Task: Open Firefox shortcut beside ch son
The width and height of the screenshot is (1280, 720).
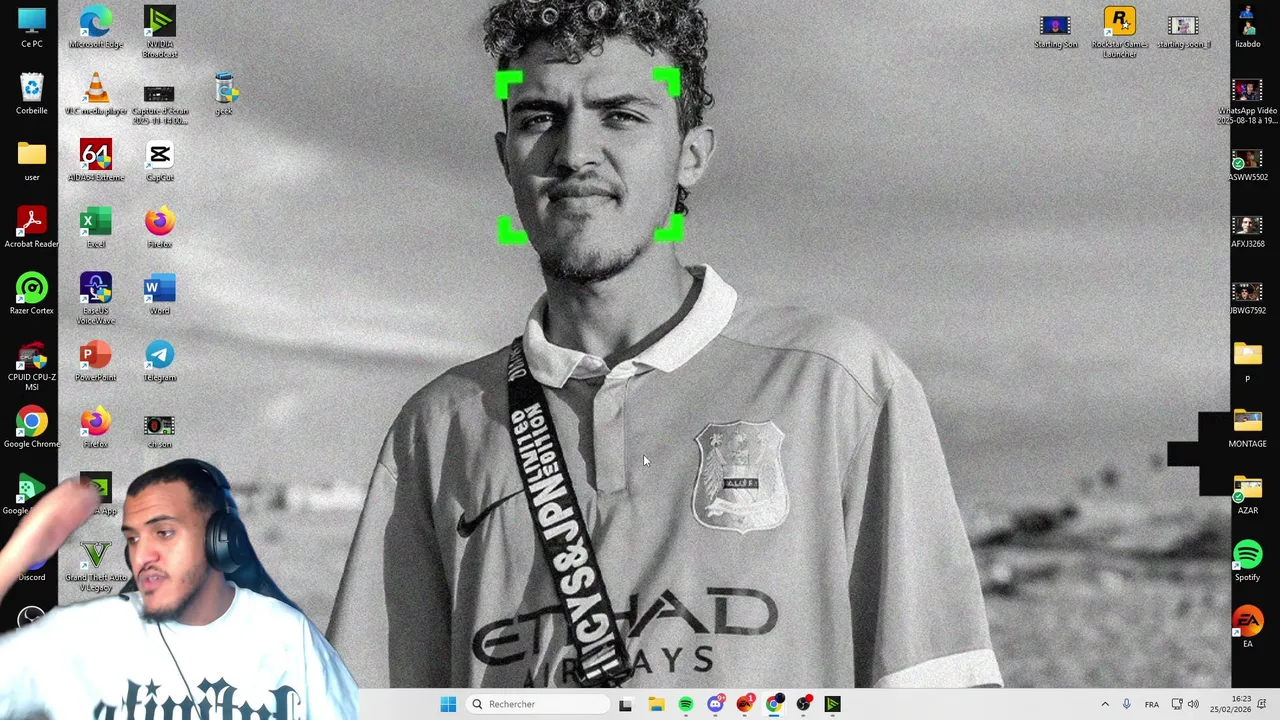Action: click(x=96, y=427)
